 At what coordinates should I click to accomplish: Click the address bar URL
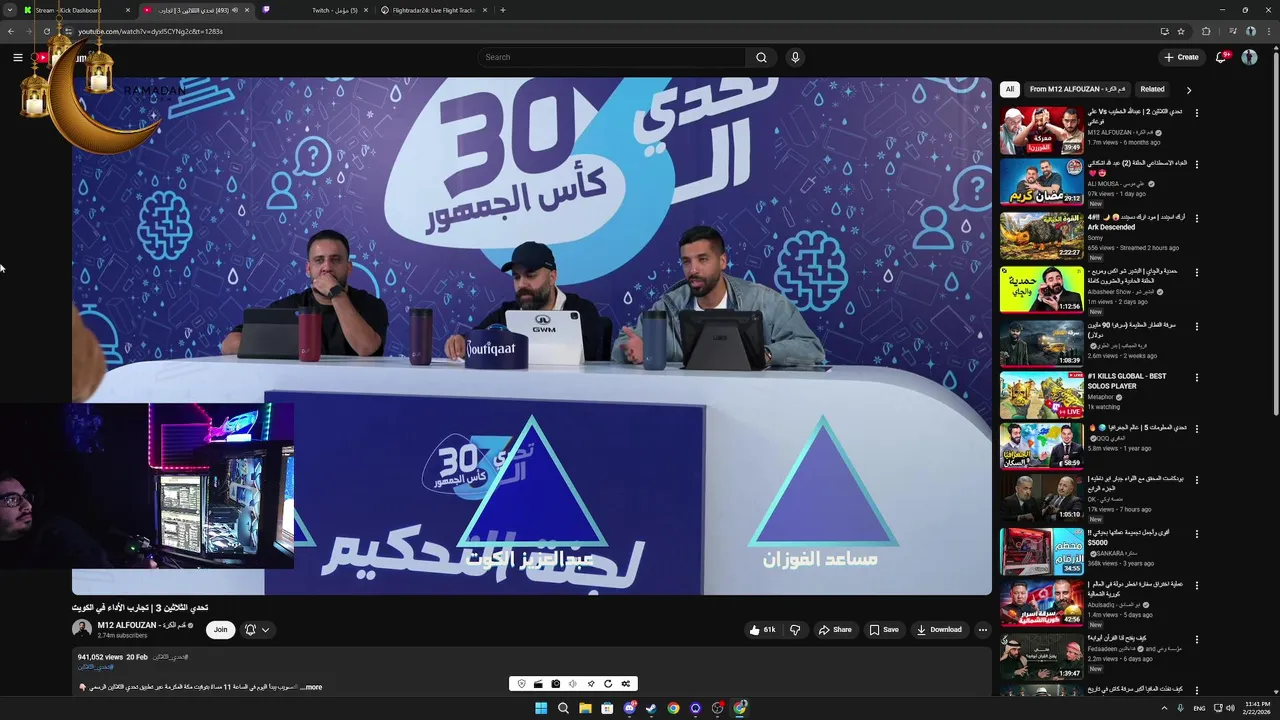[x=150, y=31]
